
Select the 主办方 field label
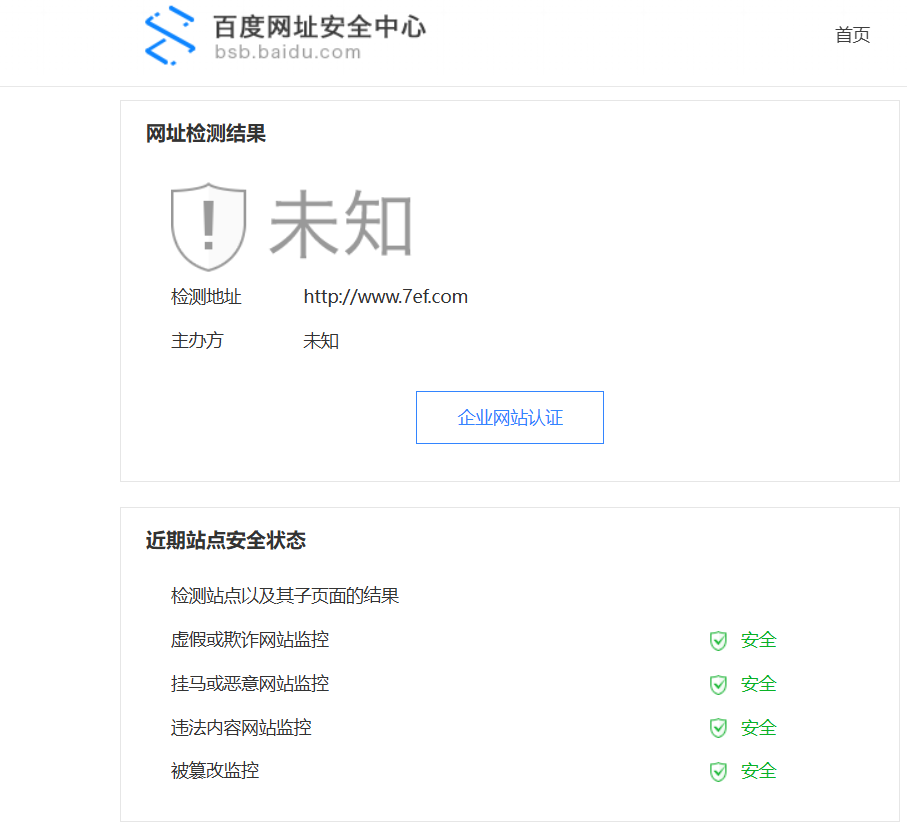point(197,341)
